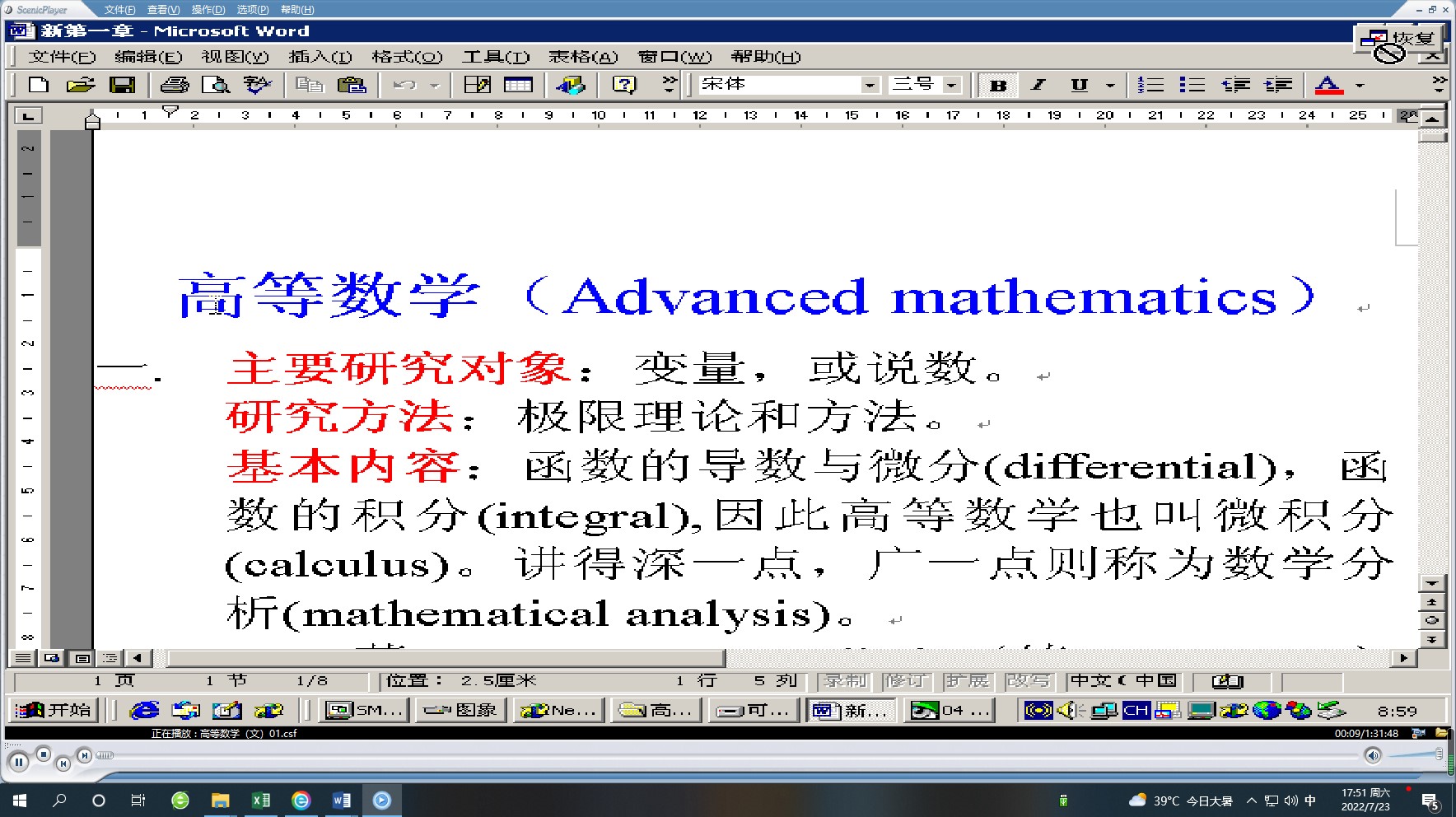
Task: Click the New blank document icon
Action: (39, 85)
